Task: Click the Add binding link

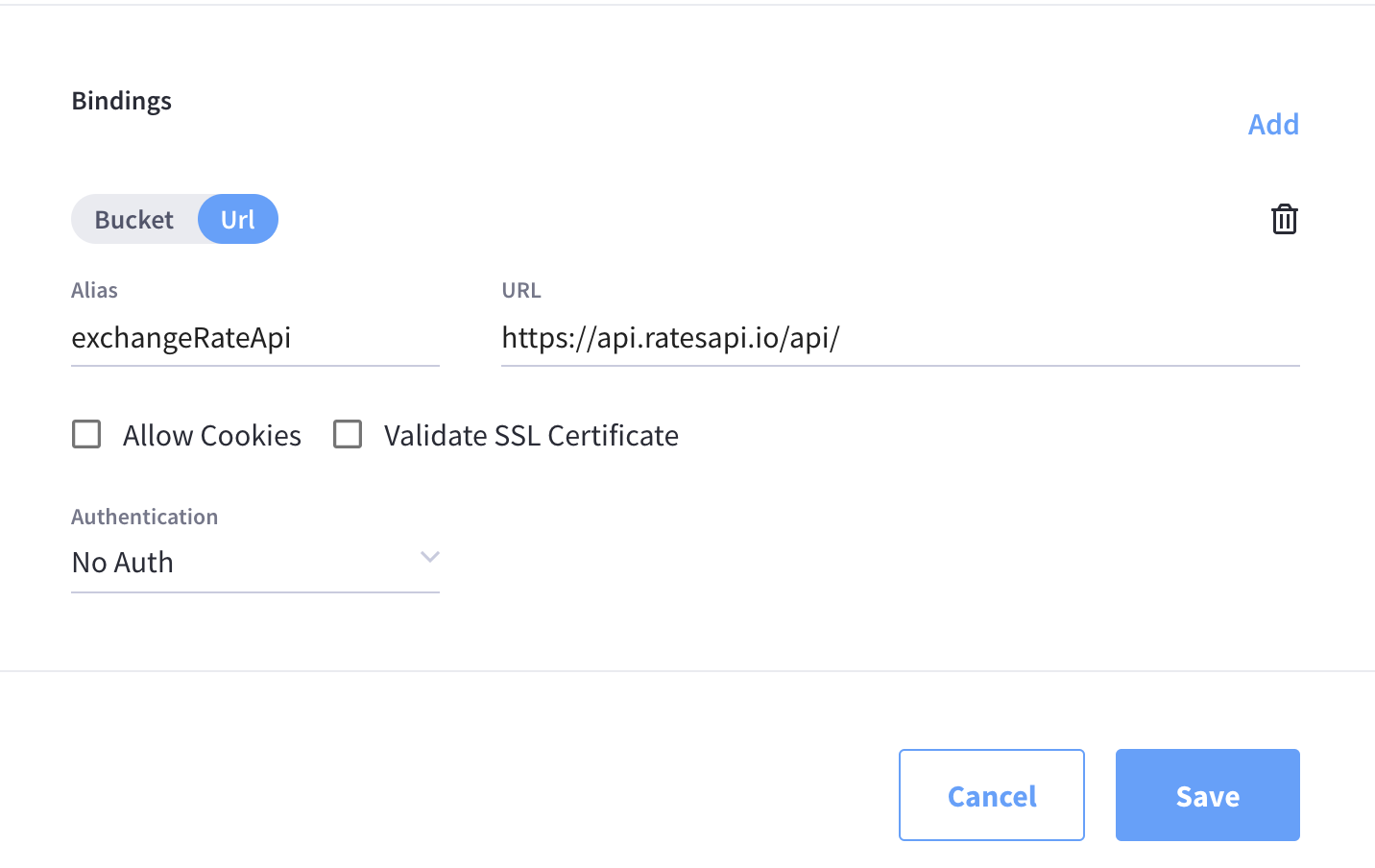Action: coord(1273,124)
